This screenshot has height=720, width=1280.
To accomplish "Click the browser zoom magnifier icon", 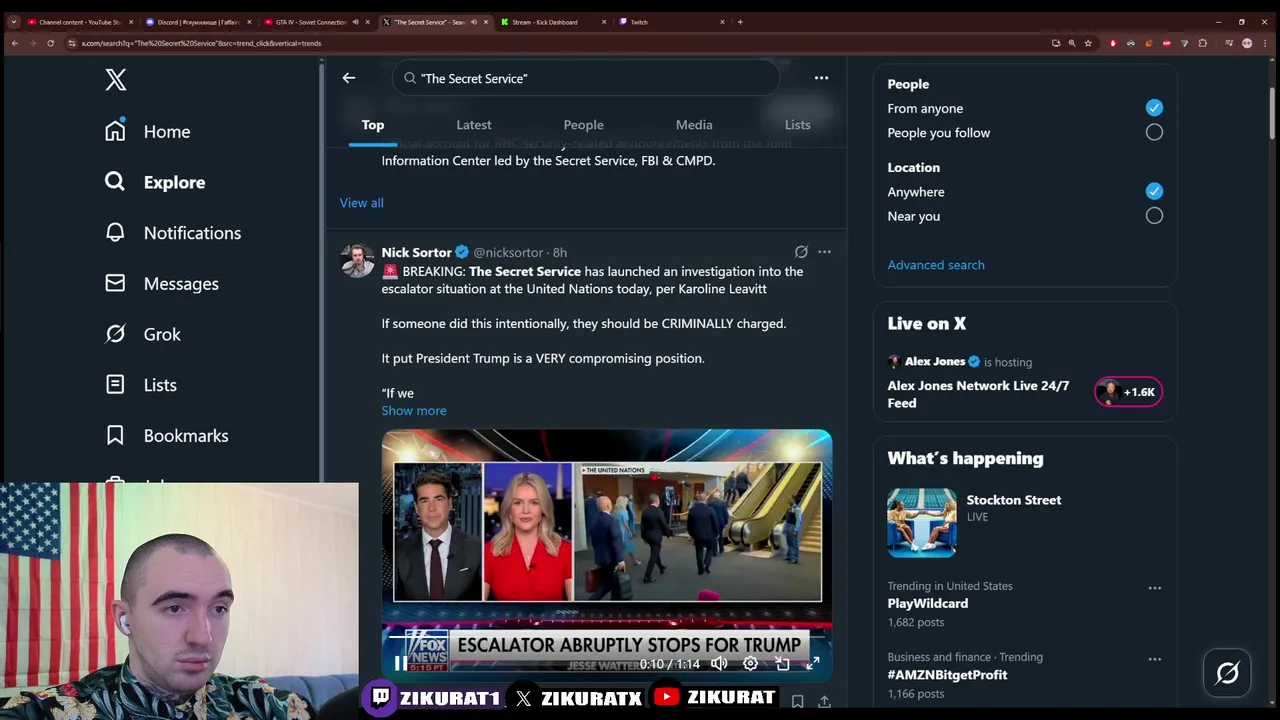I will [x=1072, y=43].
